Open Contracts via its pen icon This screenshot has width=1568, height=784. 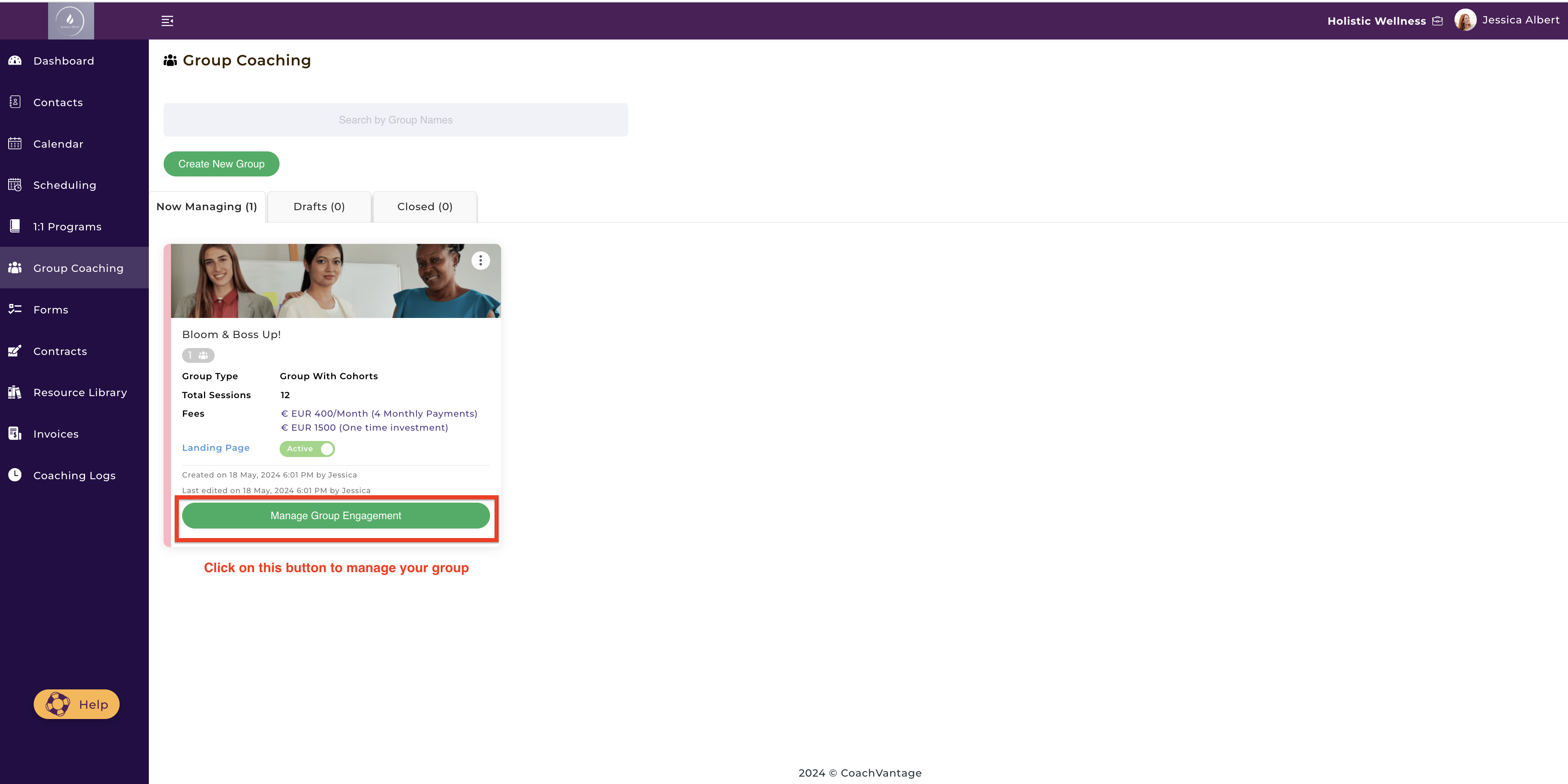point(15,351)
